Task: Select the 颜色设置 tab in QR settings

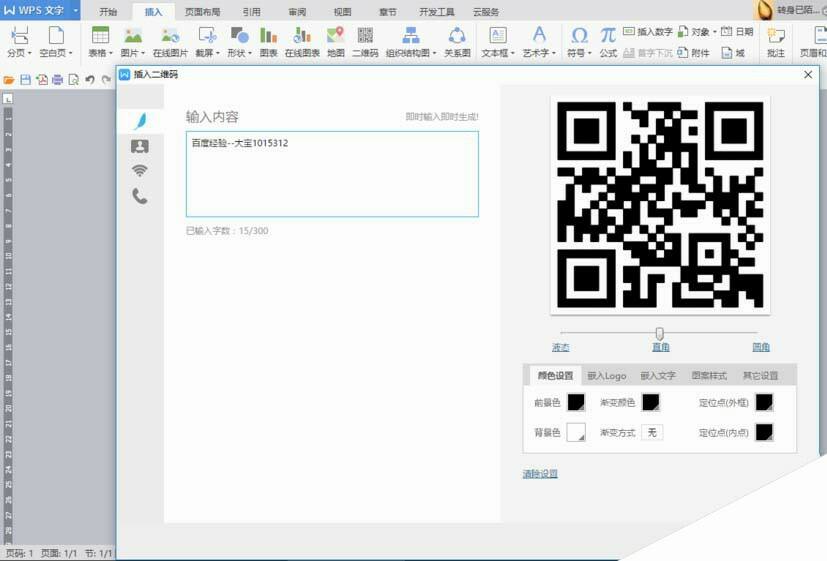Action: tap(555, 375)
